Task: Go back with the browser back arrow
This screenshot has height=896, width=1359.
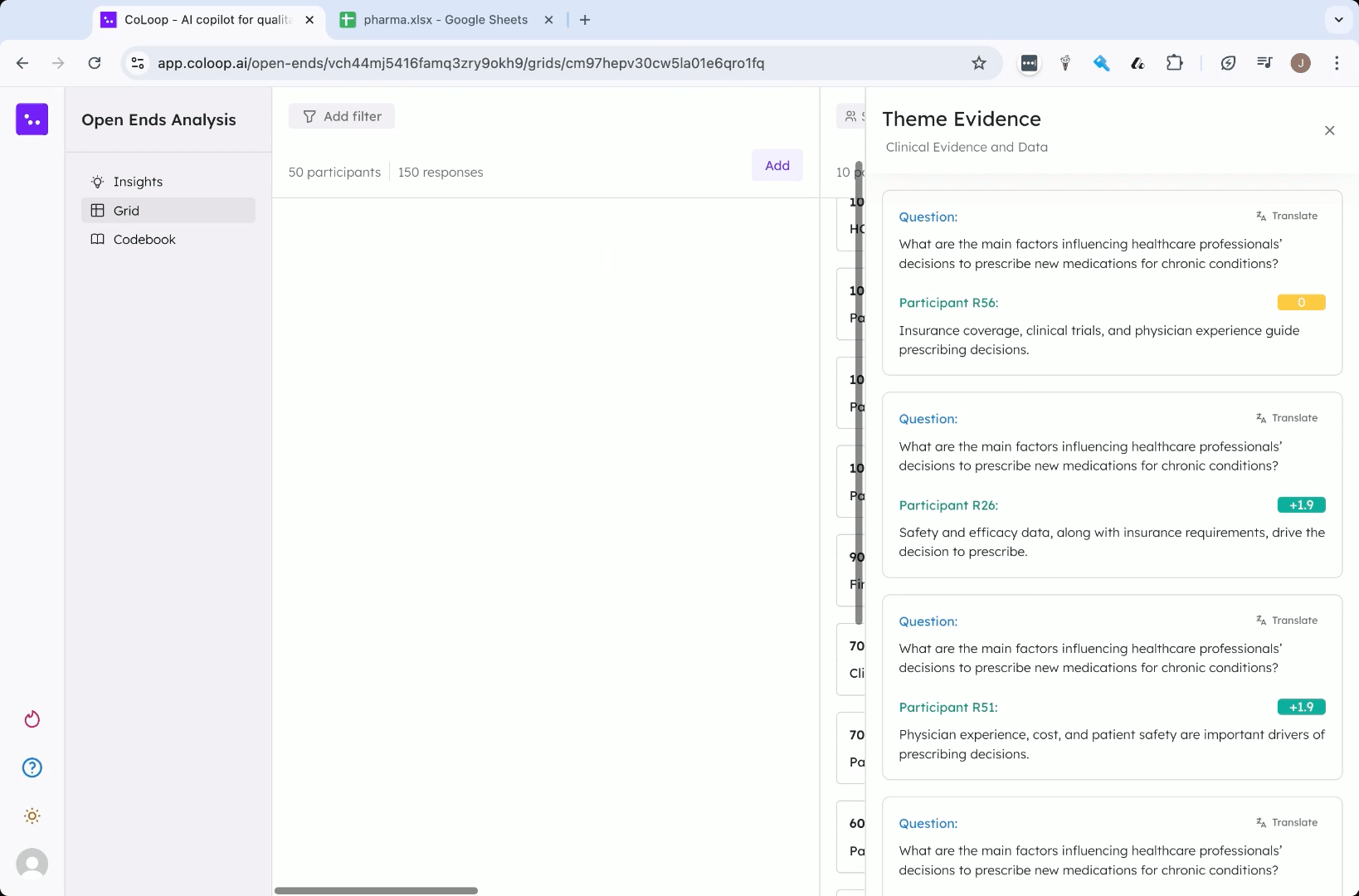Action: click(22, 63)
